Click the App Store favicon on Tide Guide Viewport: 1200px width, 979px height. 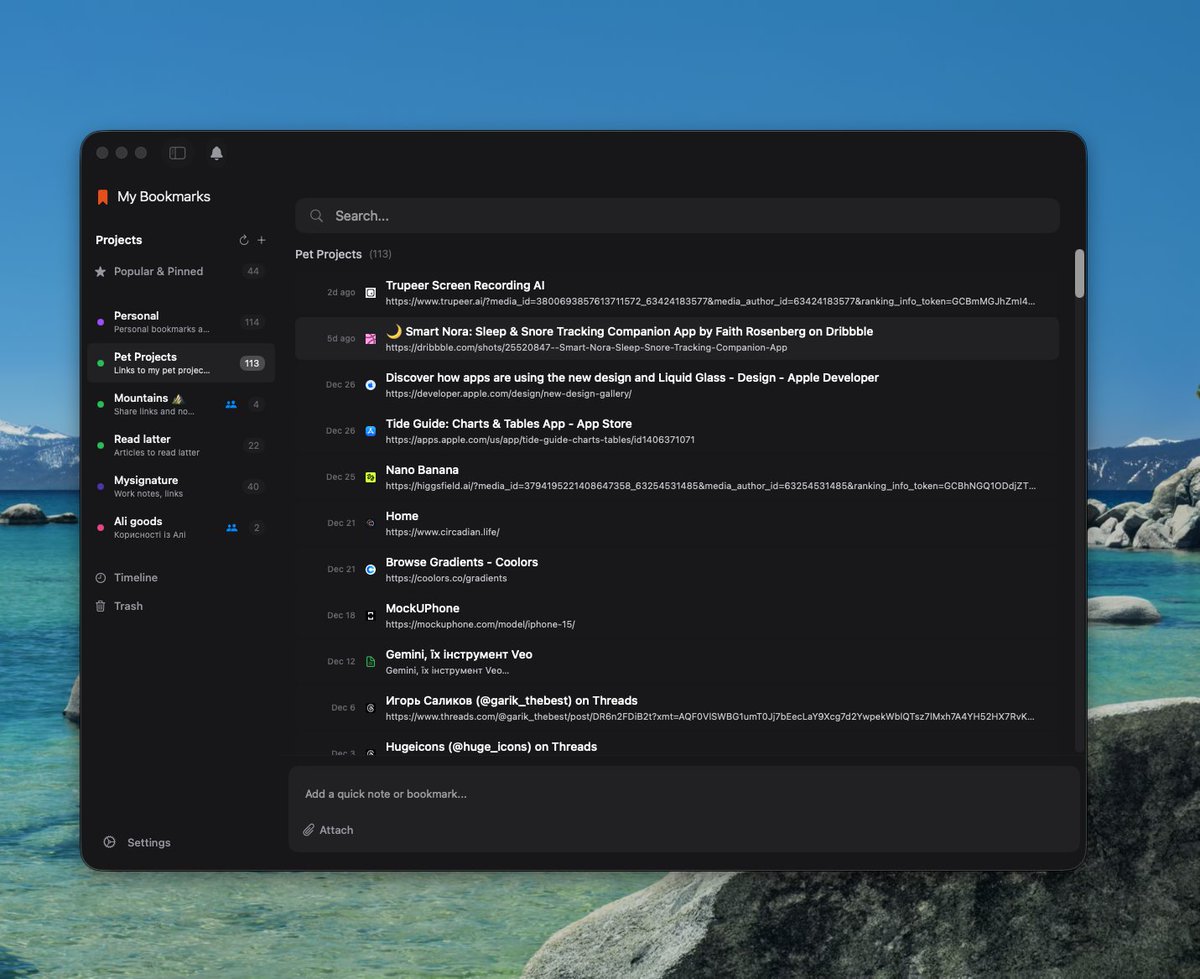[370, 431]
